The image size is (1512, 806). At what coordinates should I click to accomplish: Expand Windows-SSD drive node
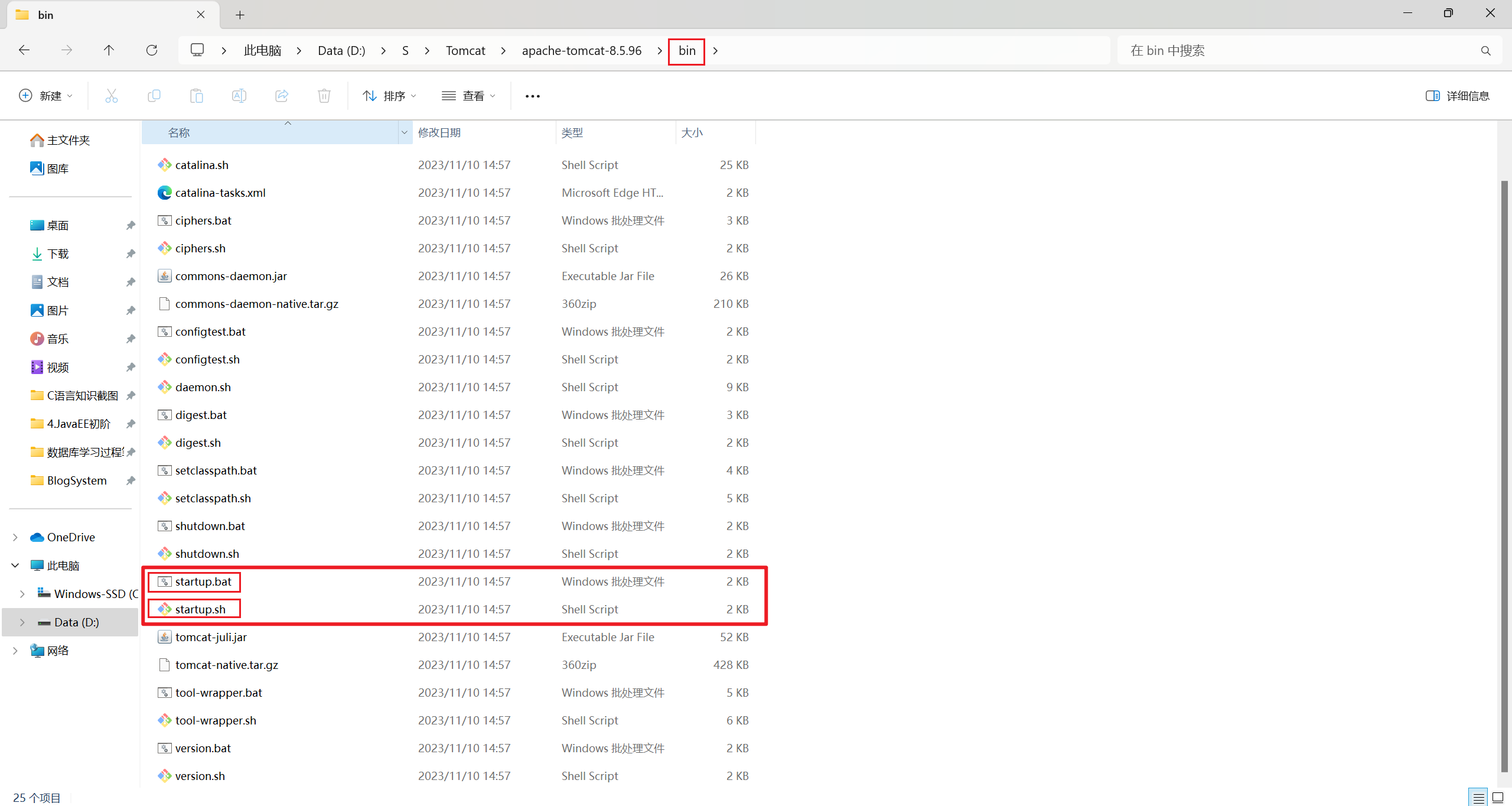pos(22,594)
